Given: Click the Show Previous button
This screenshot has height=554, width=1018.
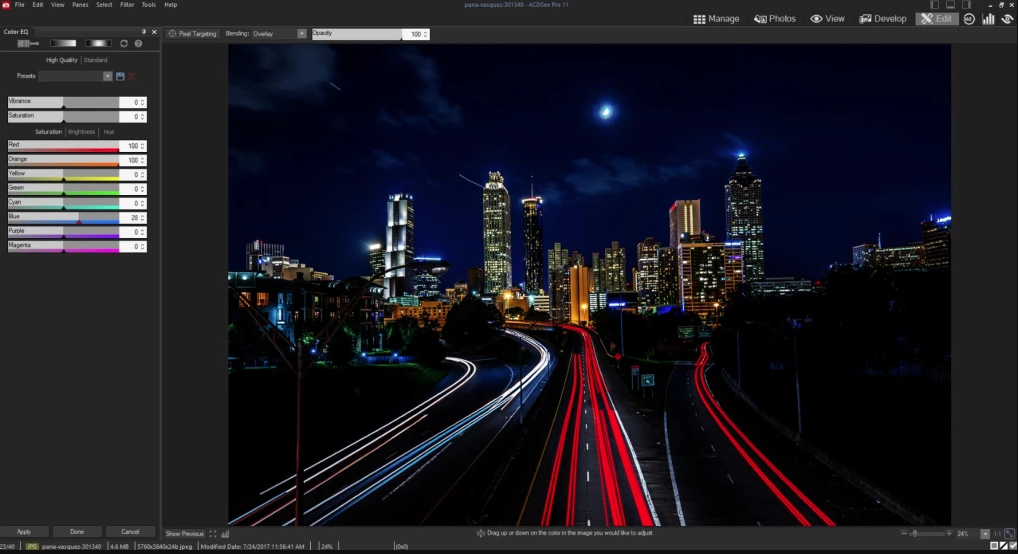Looking at the screenshot, I should [185, 534].
